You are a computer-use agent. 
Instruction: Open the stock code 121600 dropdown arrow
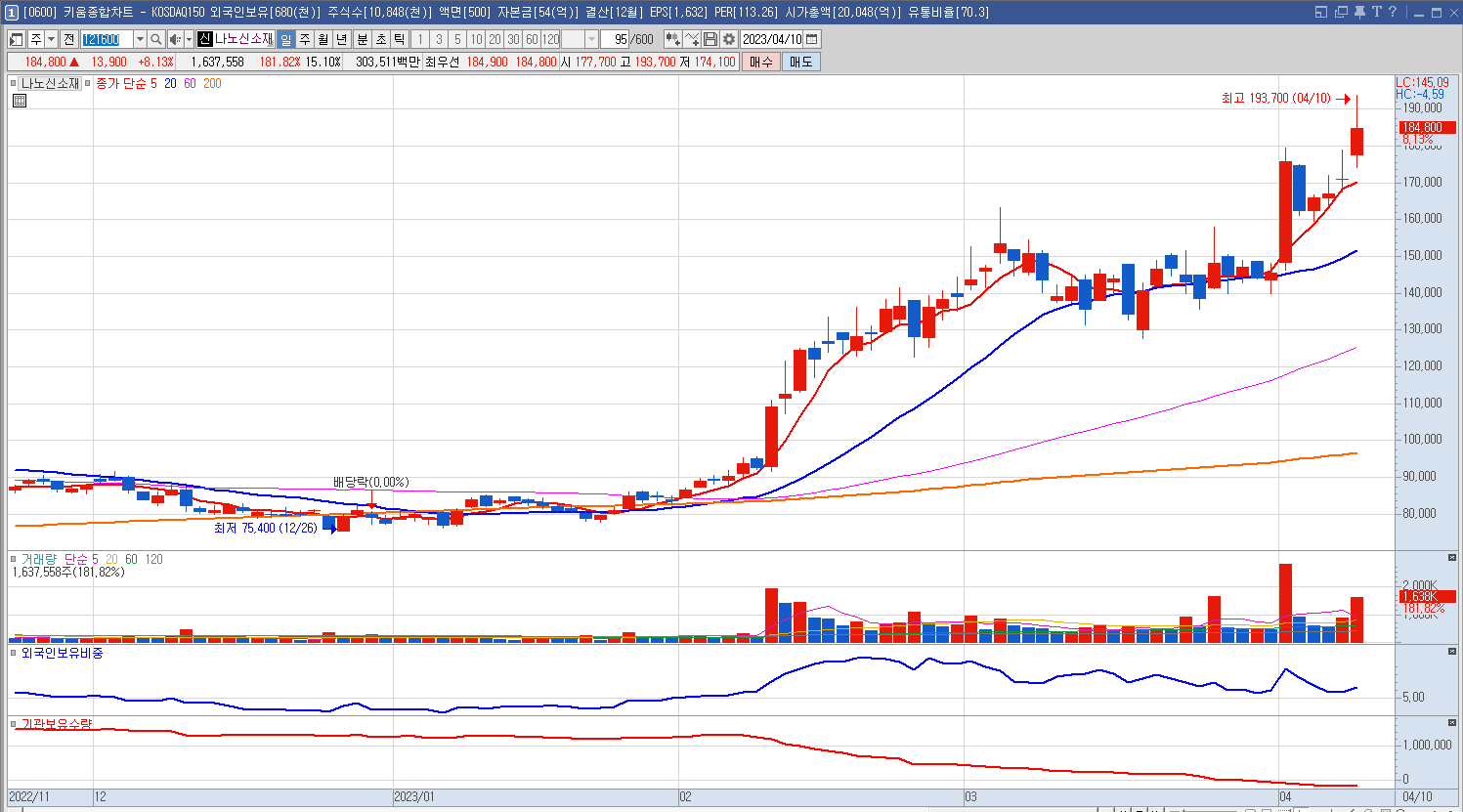pyautogui.click(x=140, y=39)
